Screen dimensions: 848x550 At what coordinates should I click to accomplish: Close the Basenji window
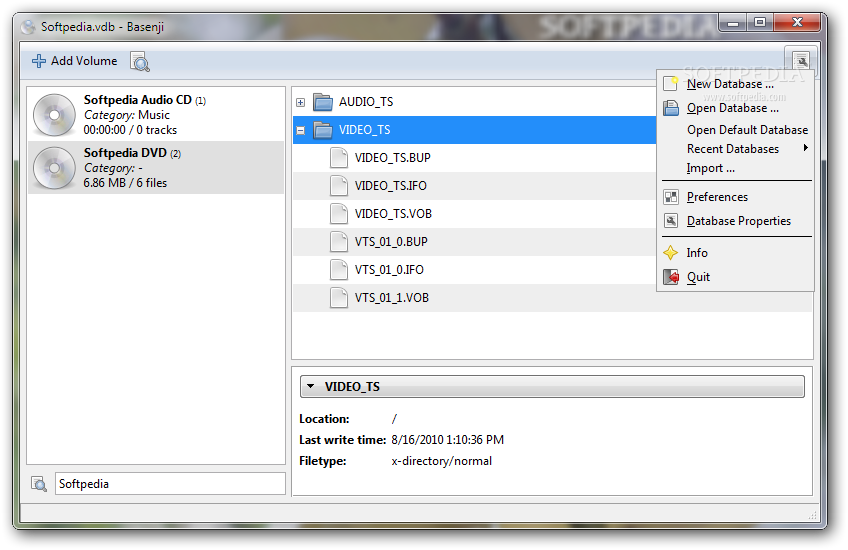click(x=797, y=23)
